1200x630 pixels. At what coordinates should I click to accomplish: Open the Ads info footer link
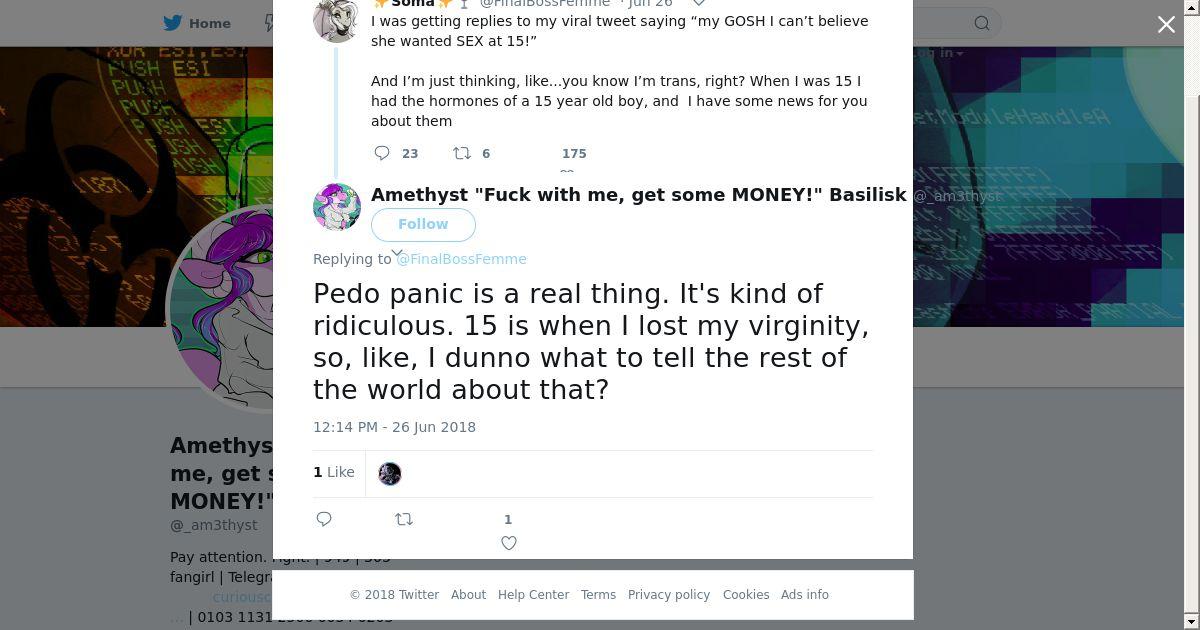point(804,594)
